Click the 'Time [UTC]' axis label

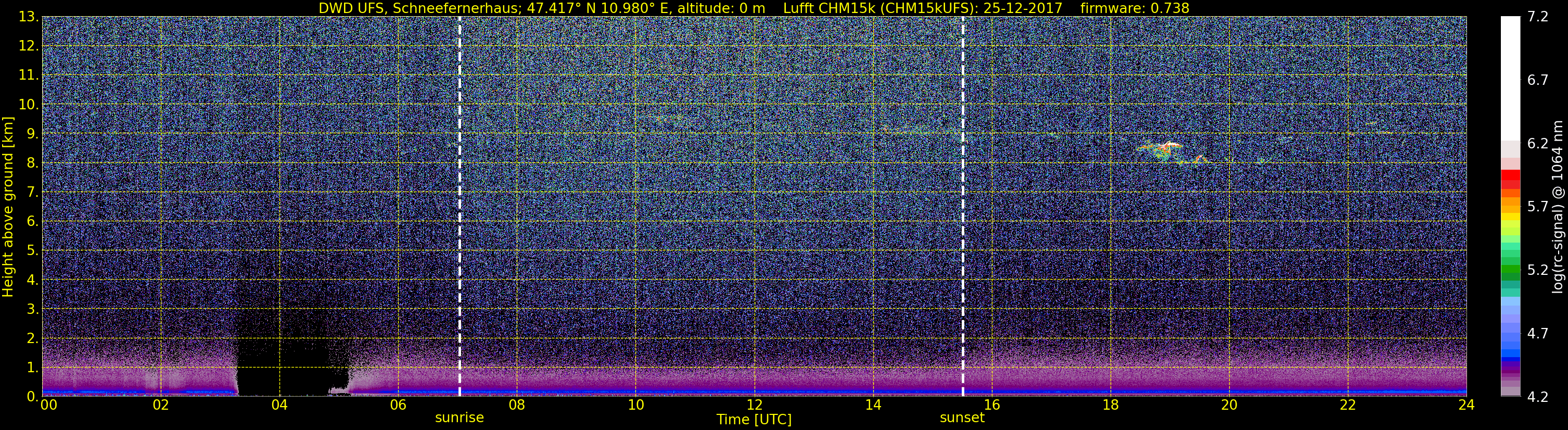pyautogui.click(x=754, y=420)
